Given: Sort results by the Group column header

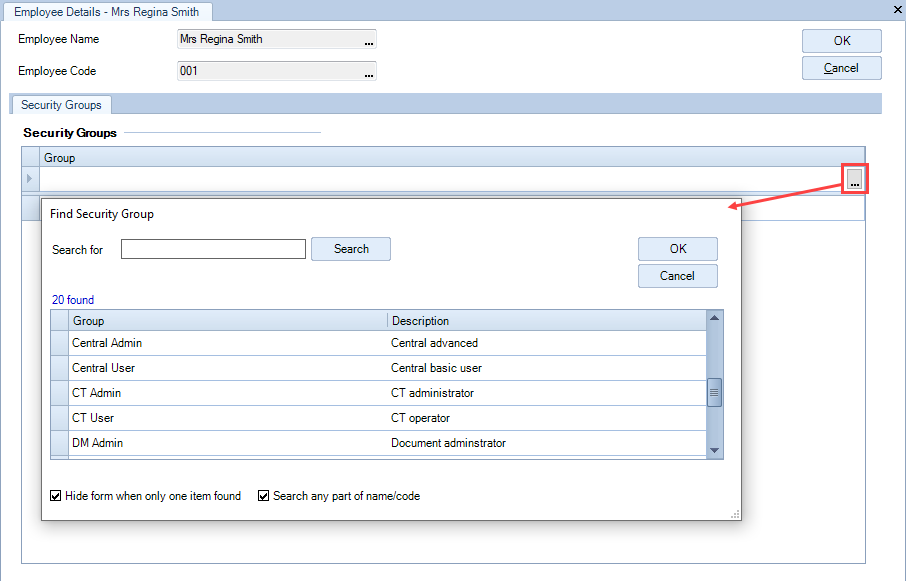Looking at the screenshot, I should click(x=228, y=321).
